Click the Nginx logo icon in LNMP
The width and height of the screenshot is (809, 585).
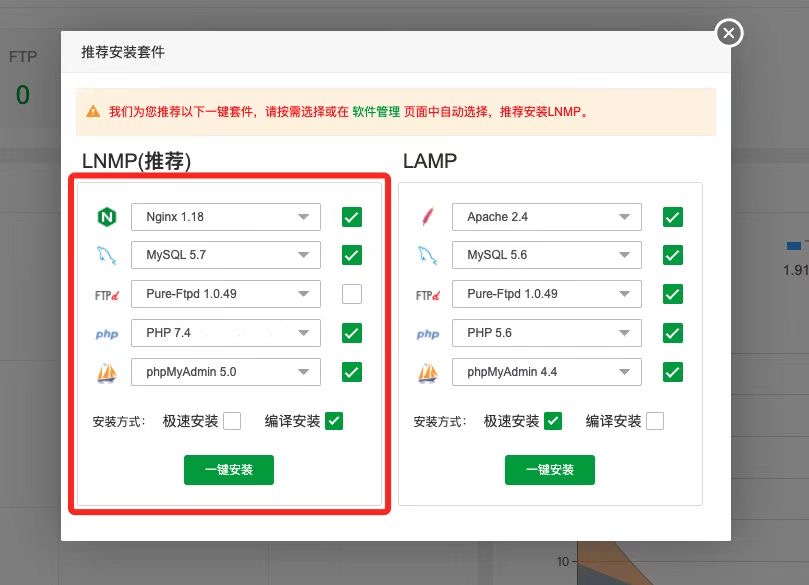tap(107, 217)
